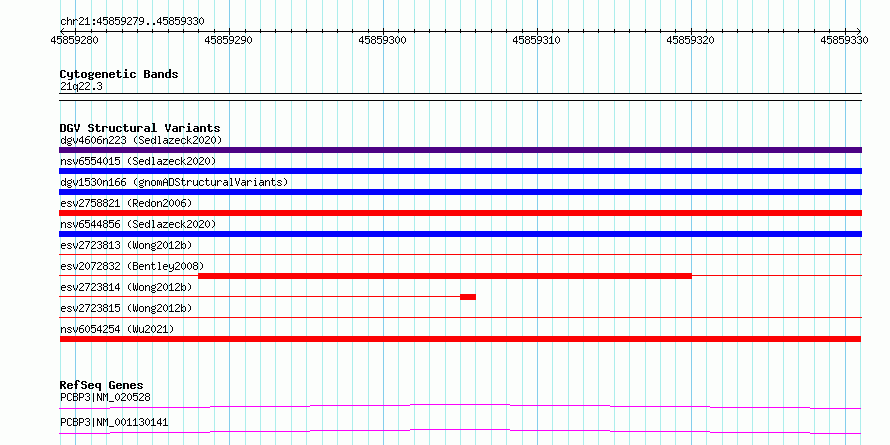Click the PCBP3|NM_020528 gene label

coord(105,397)
